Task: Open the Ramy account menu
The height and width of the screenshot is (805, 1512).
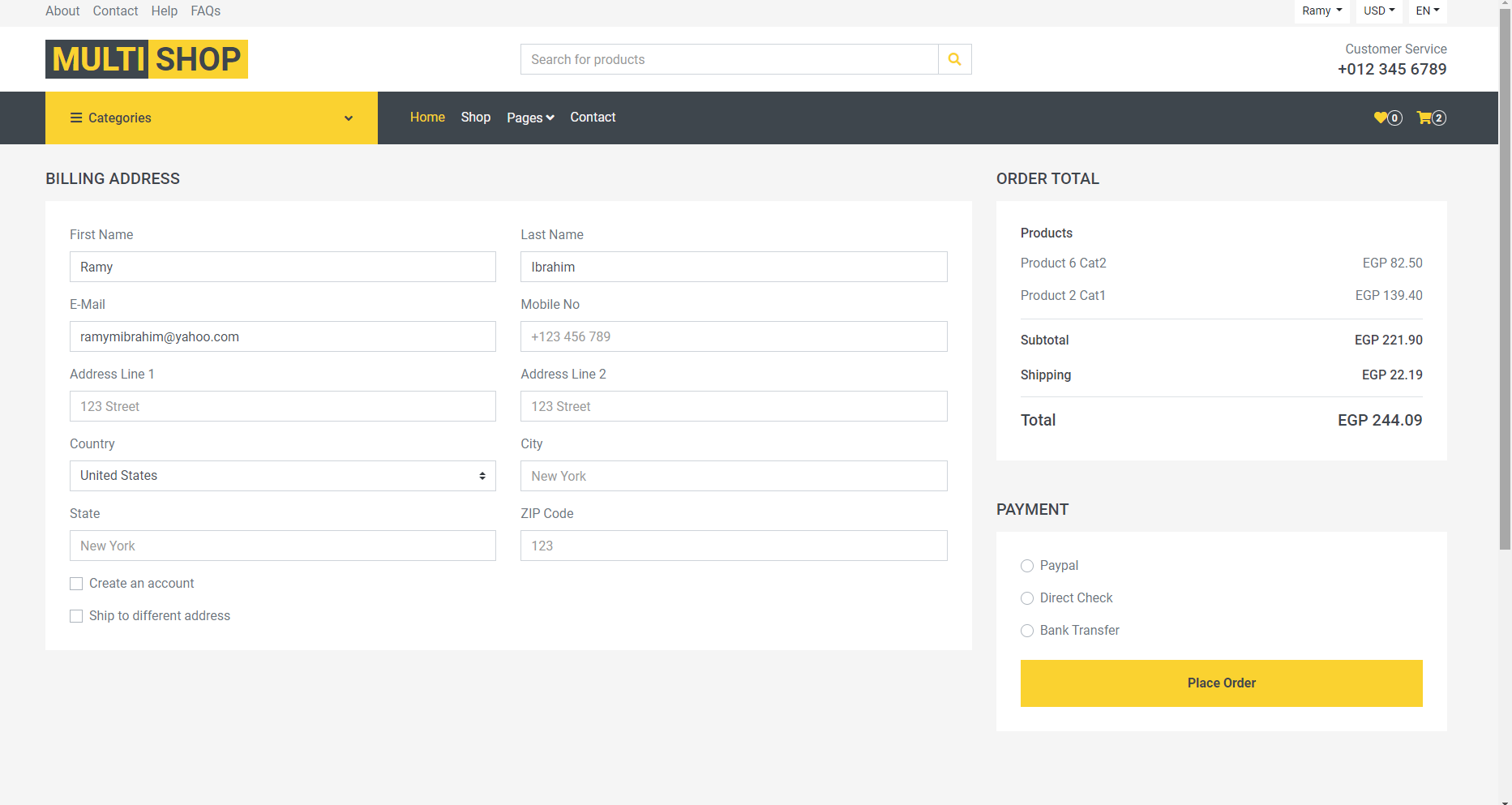Action: click(x=1321, y=11)
